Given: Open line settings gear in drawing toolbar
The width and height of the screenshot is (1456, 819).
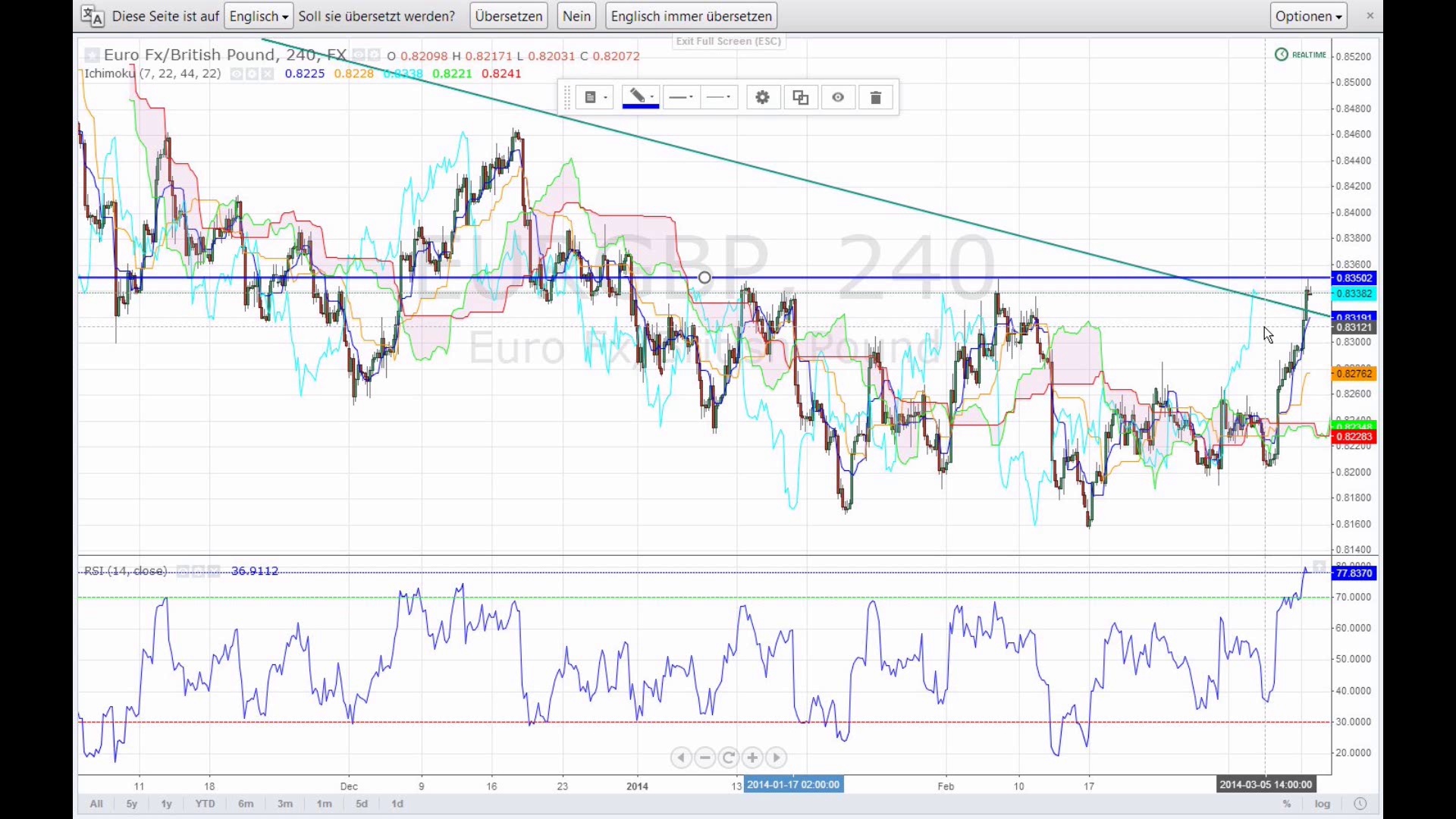Looking at the screenshot, I should coord(763,97).
